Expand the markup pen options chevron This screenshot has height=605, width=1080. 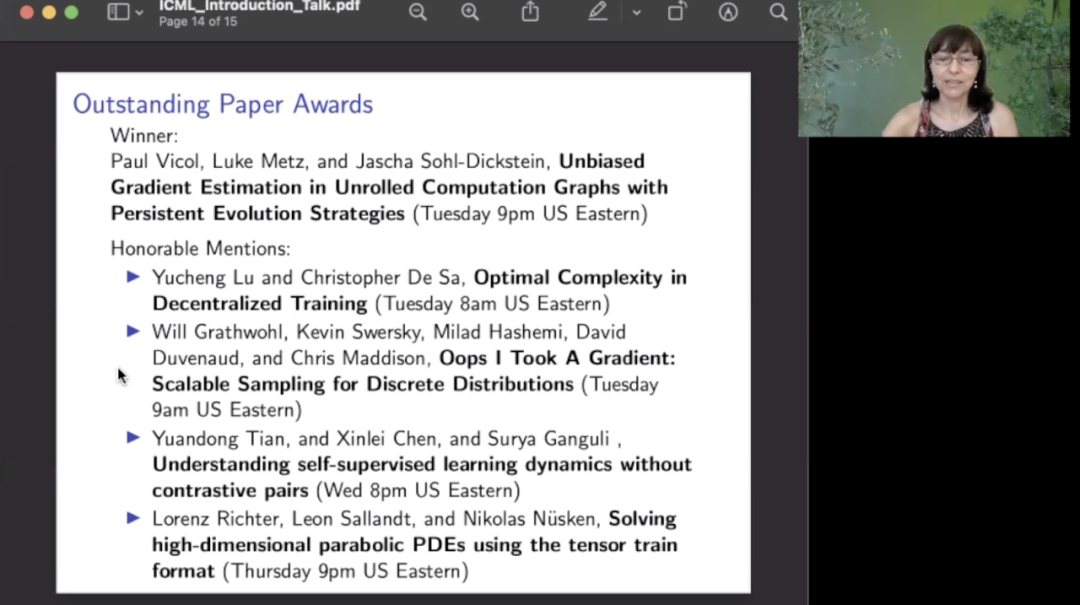tap(636, 12)
